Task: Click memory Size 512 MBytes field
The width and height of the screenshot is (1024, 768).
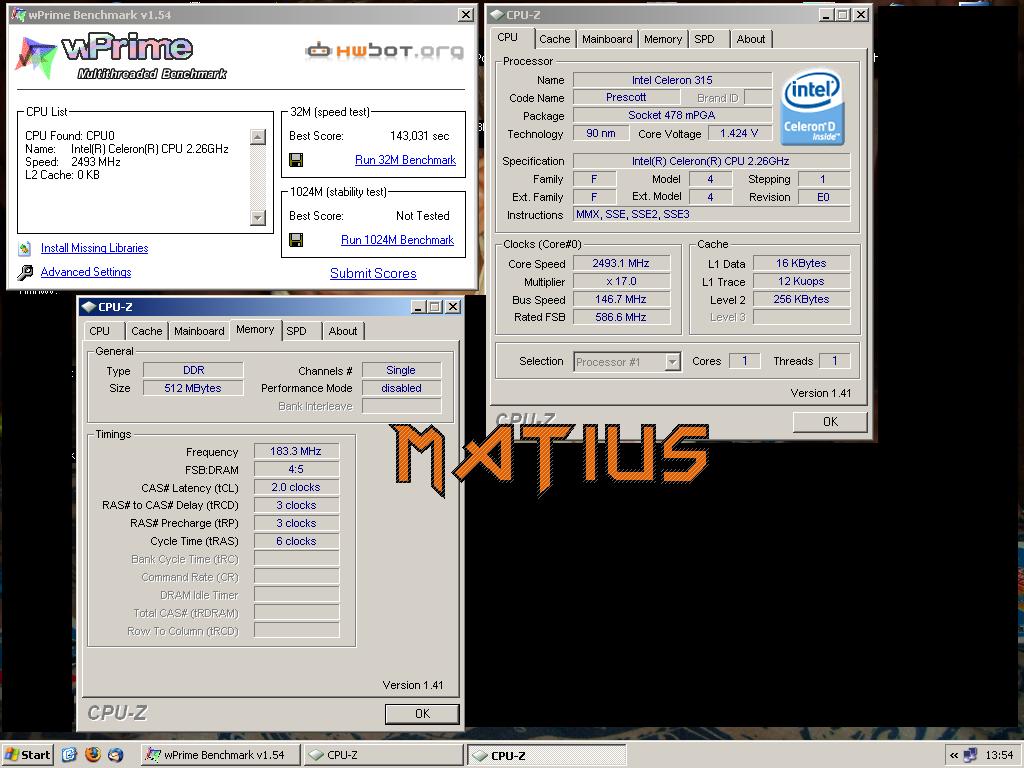Action: (x=193, y=388)
